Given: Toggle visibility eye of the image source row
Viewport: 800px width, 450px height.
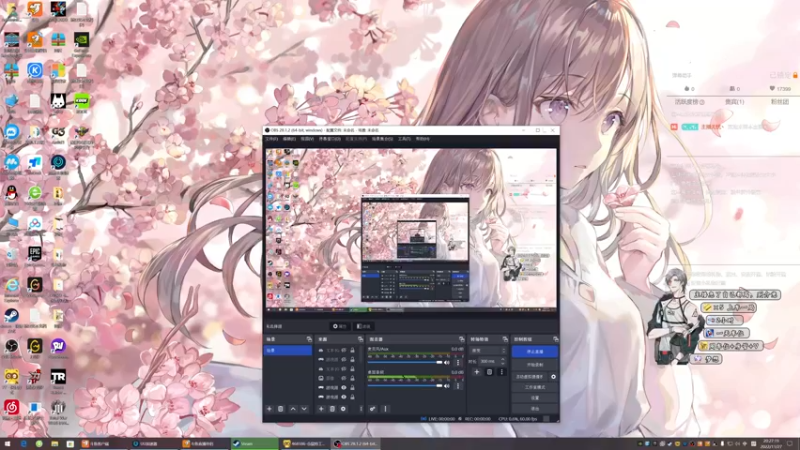Looking at the screenshot, I should (343, 378).
